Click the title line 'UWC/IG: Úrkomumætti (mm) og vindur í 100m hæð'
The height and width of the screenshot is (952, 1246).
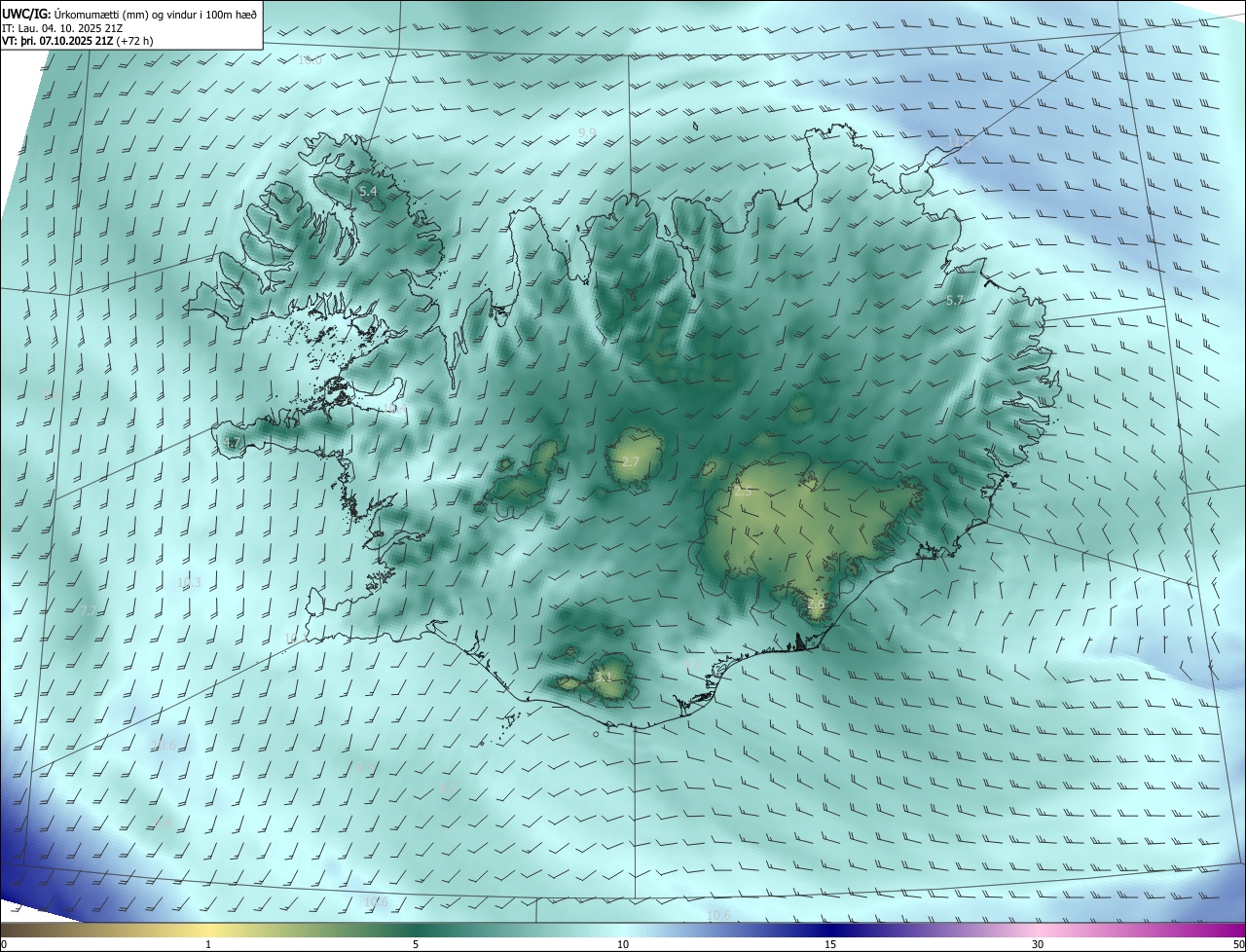click(x=129, y=14)
